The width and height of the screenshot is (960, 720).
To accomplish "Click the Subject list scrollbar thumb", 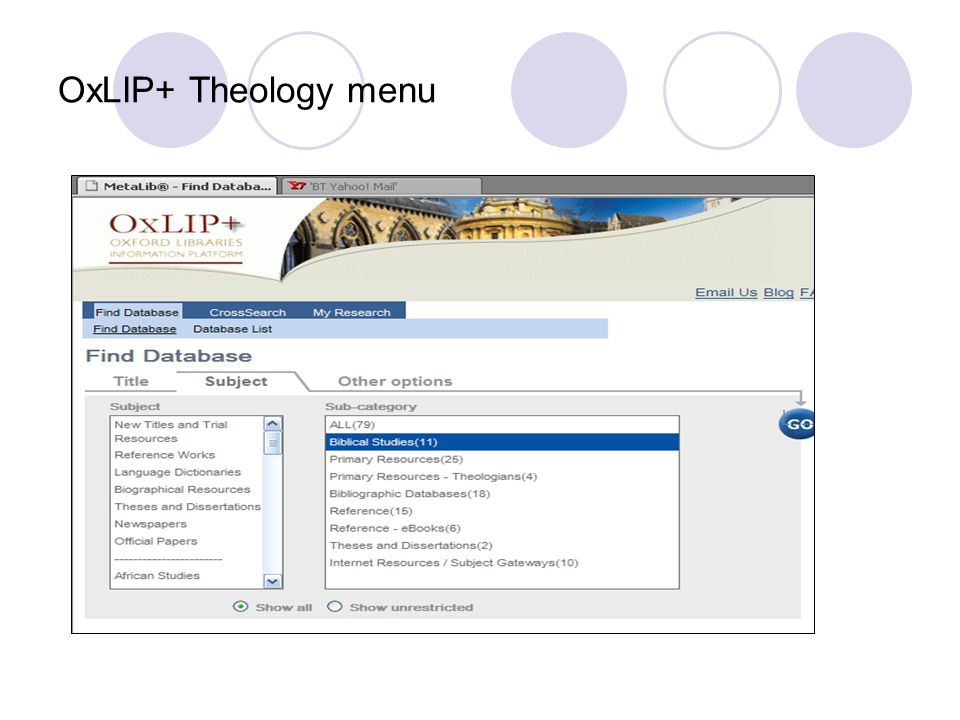I will (273, 443).
